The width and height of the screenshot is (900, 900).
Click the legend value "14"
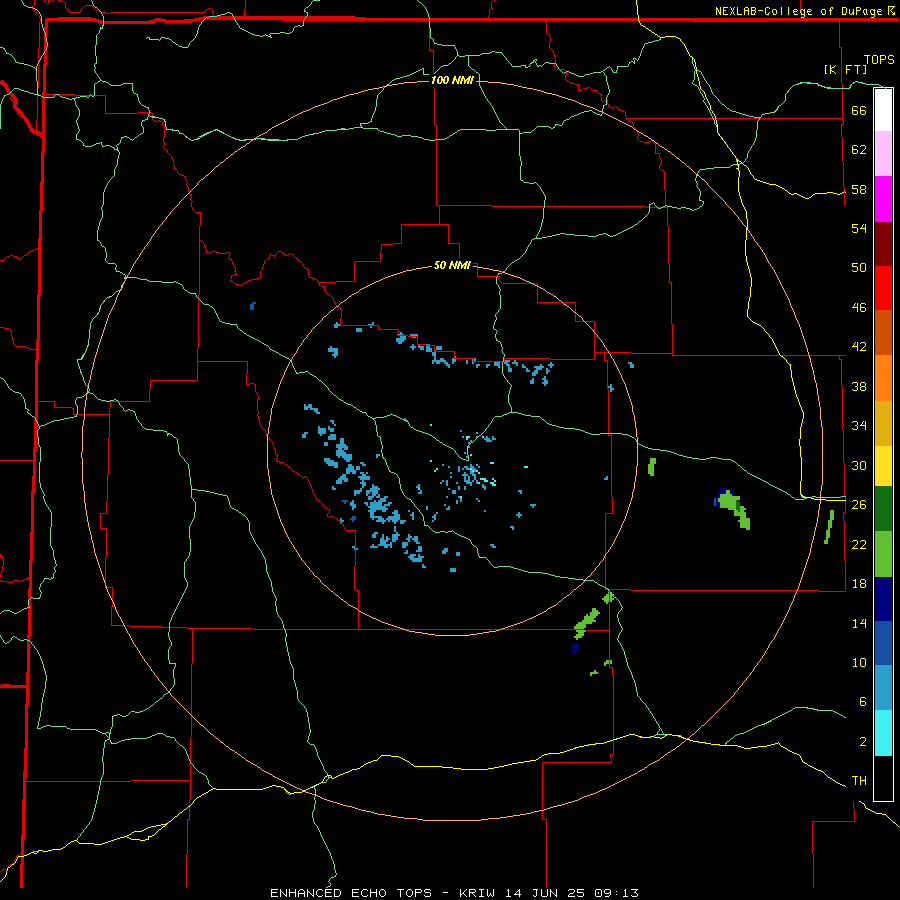tap(859, 623)
